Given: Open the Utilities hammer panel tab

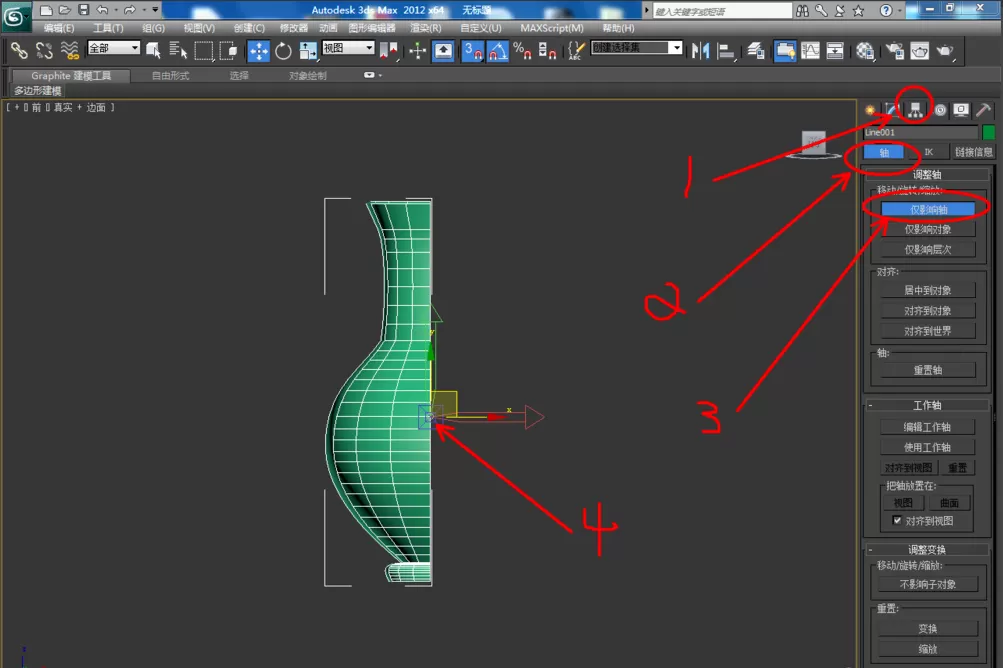Looking at the screenshot, I should [x=983, y=110].
